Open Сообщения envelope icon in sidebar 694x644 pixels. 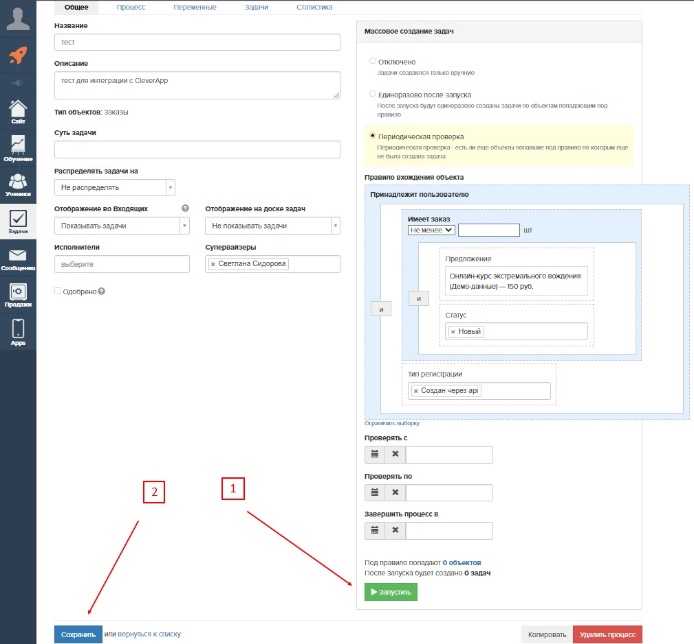pos(18,259)
